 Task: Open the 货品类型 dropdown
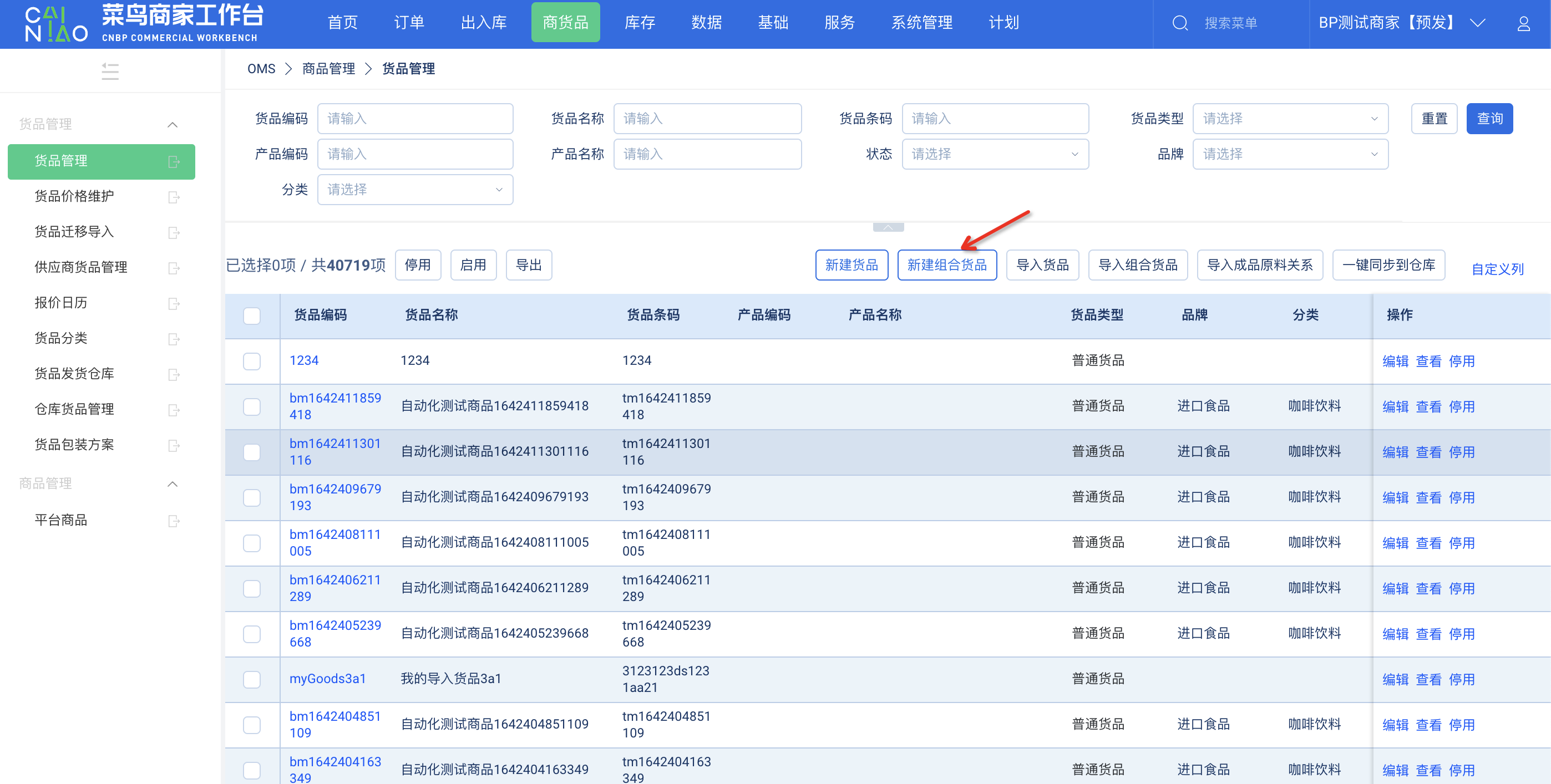pyautogui.click(x=1290, y=119)
